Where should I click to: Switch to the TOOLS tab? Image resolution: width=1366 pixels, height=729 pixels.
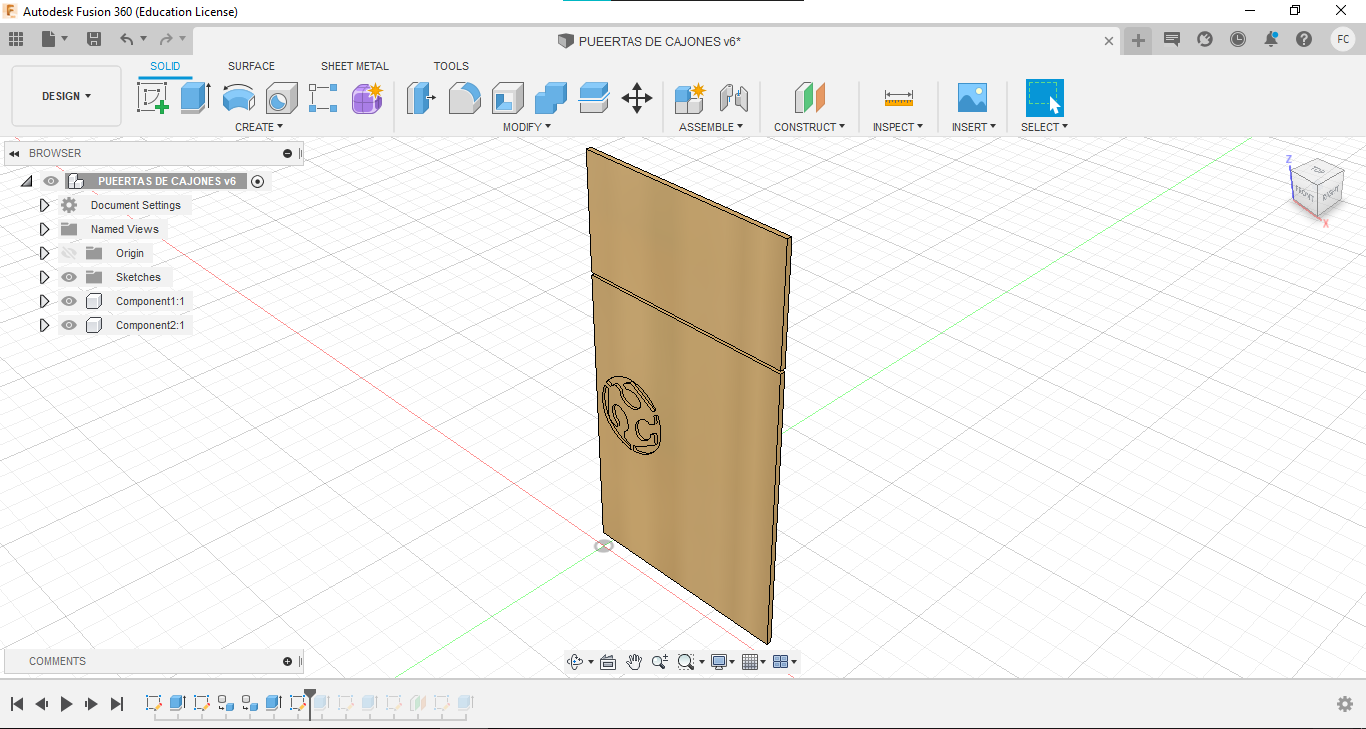[451, 66]
